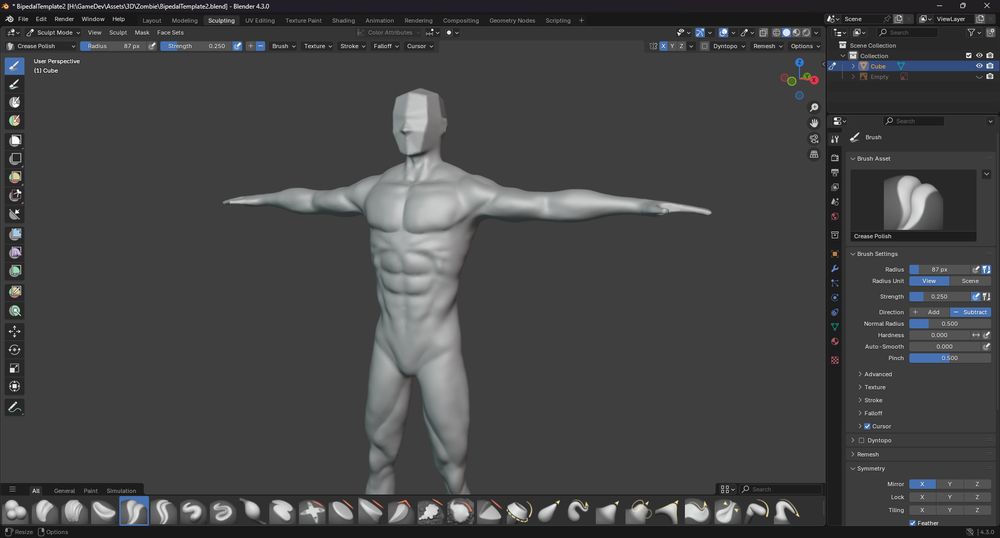
Task: Toggle X axis symmetry in viewport header
Action: (x=663, y=46)
